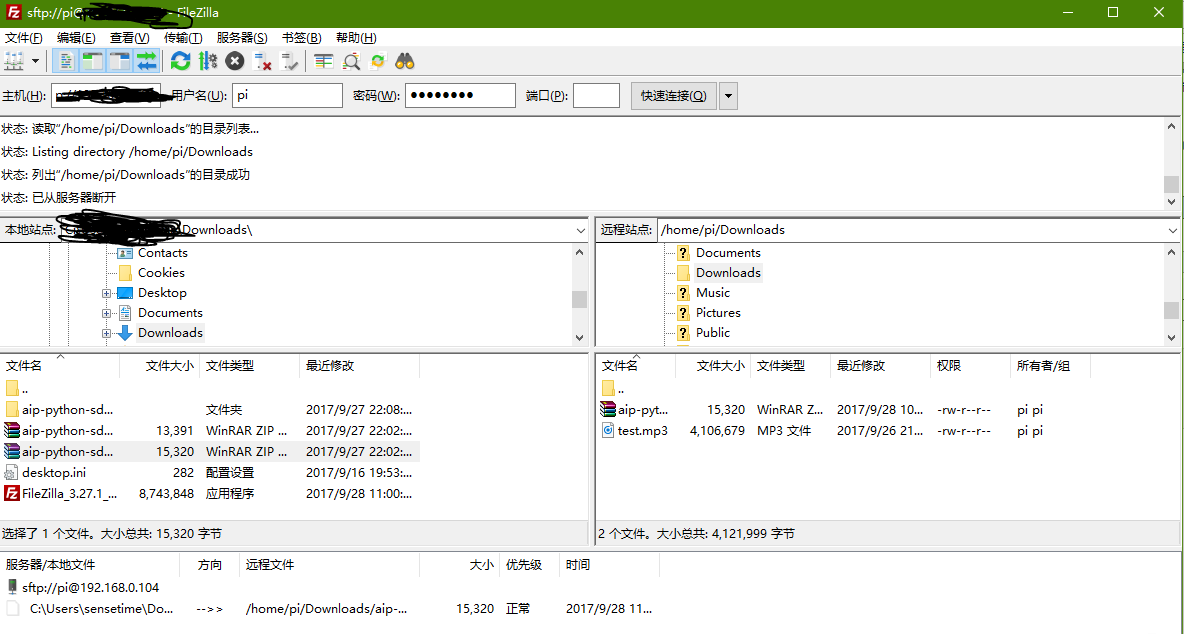Expand the Documents node in local tree
The height and width of the screenshot is (634, 1184).
[x=106, y=313]
